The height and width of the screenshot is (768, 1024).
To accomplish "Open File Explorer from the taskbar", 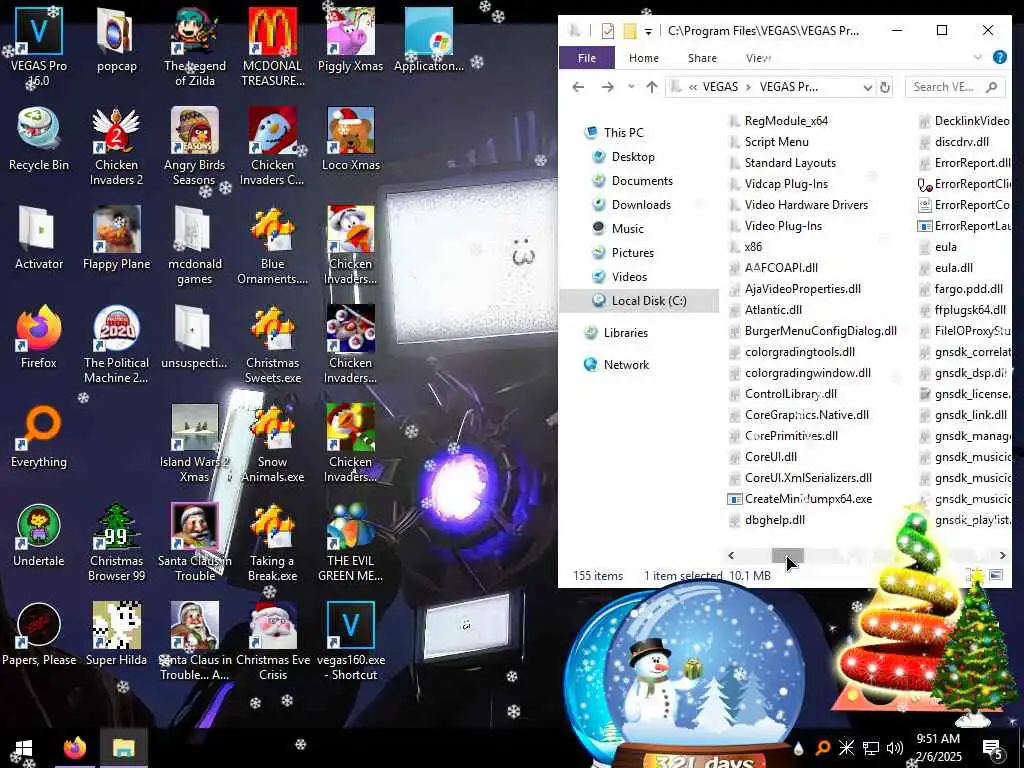I will click(x=123, y=748).
